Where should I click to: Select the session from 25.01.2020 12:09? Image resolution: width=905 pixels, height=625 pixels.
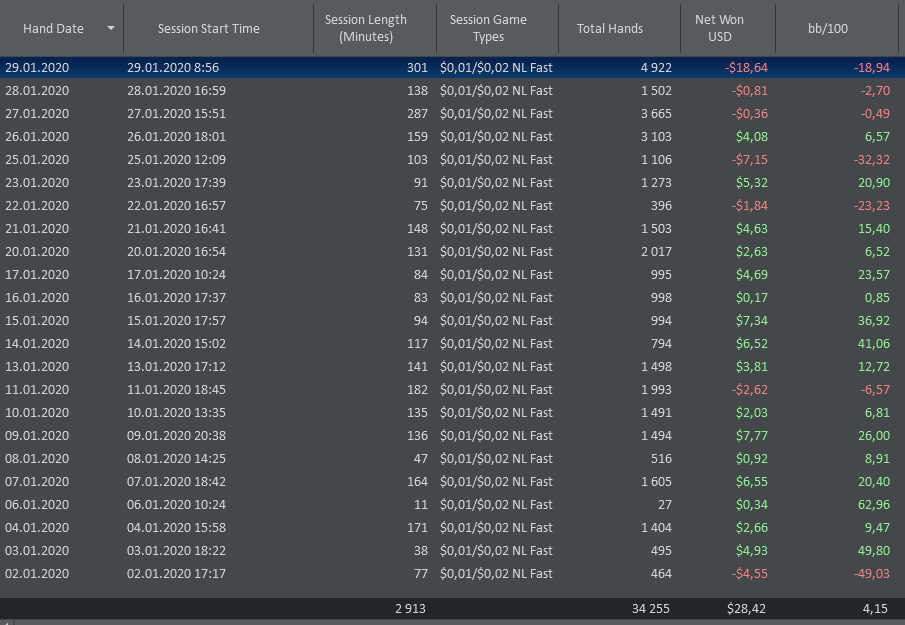point(452,159)
